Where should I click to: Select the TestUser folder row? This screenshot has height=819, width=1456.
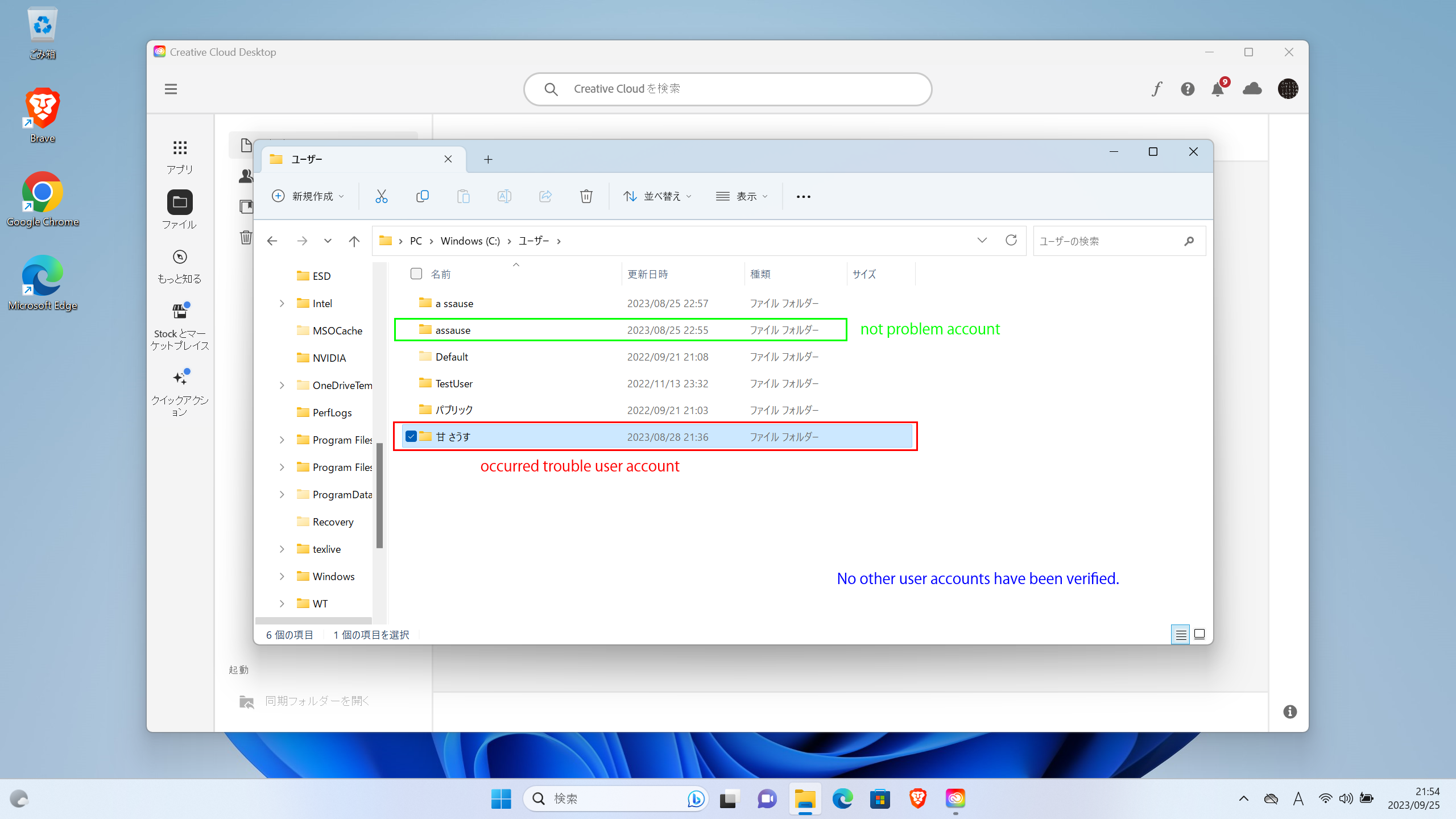point(657,383)
